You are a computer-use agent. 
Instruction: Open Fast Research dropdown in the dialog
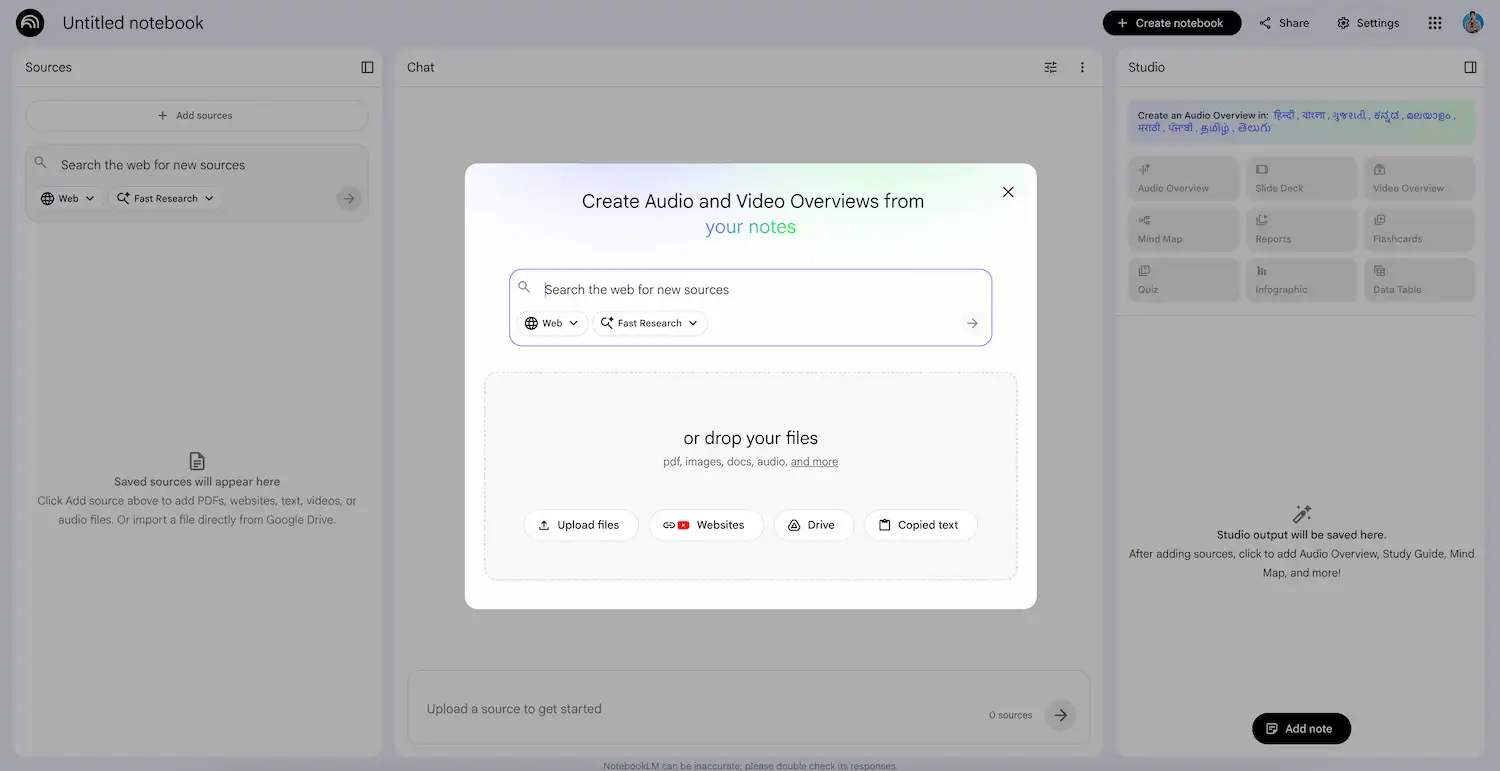[650, 323]
